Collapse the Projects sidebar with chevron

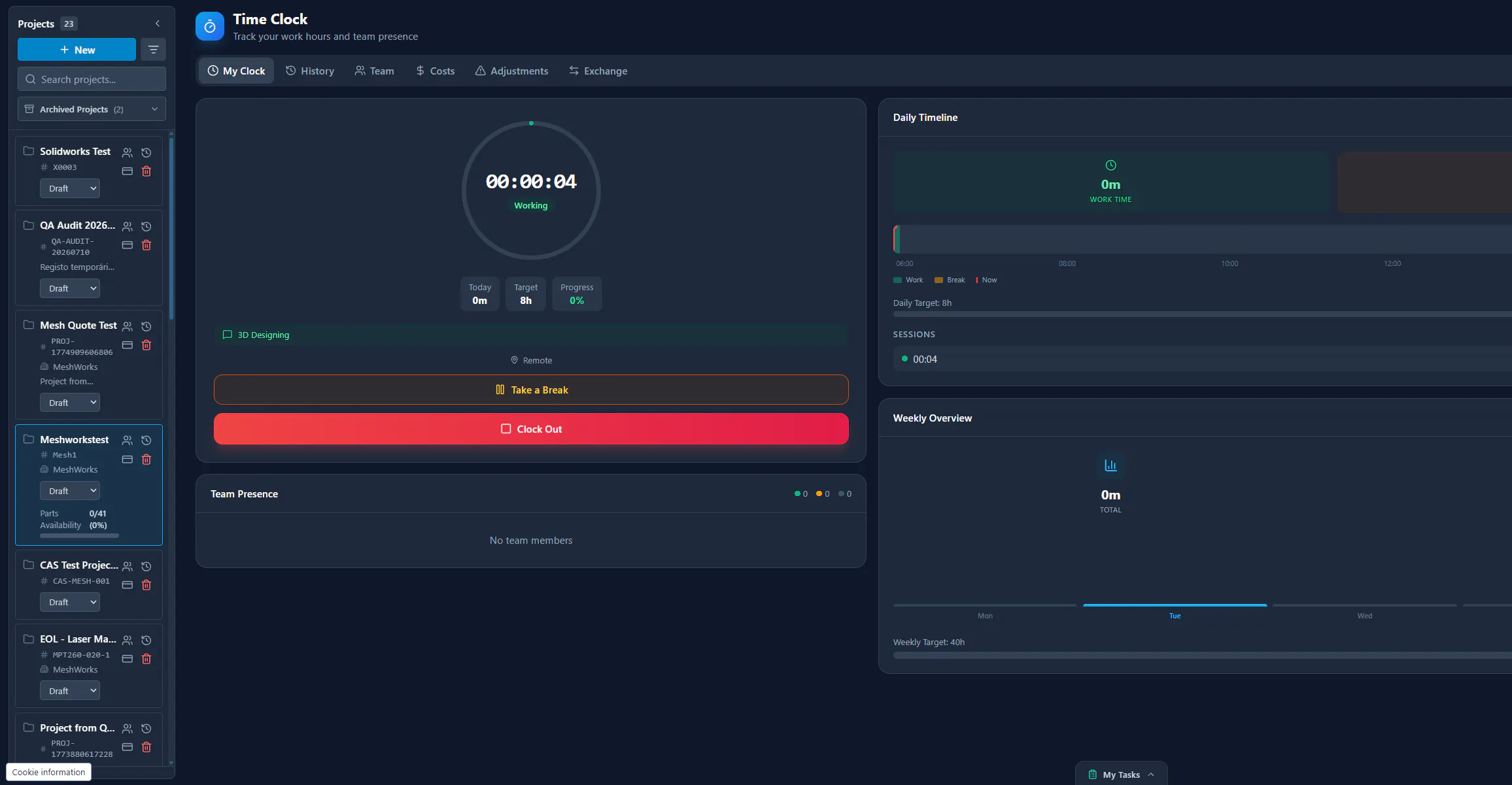click(157, 24)
